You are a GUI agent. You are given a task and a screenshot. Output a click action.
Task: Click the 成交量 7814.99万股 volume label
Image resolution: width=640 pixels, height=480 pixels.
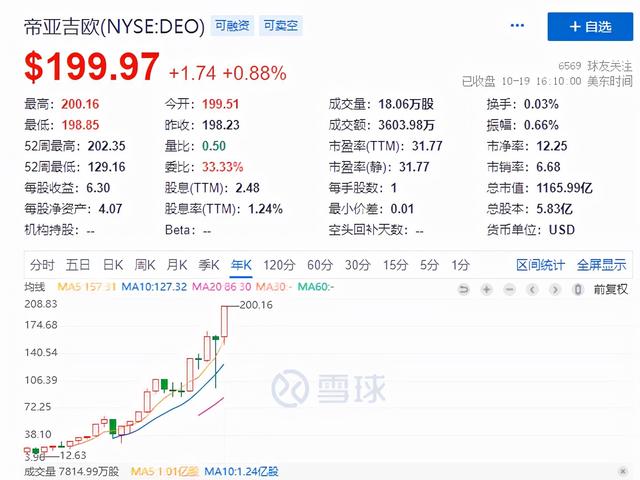[x=71, y=471]
